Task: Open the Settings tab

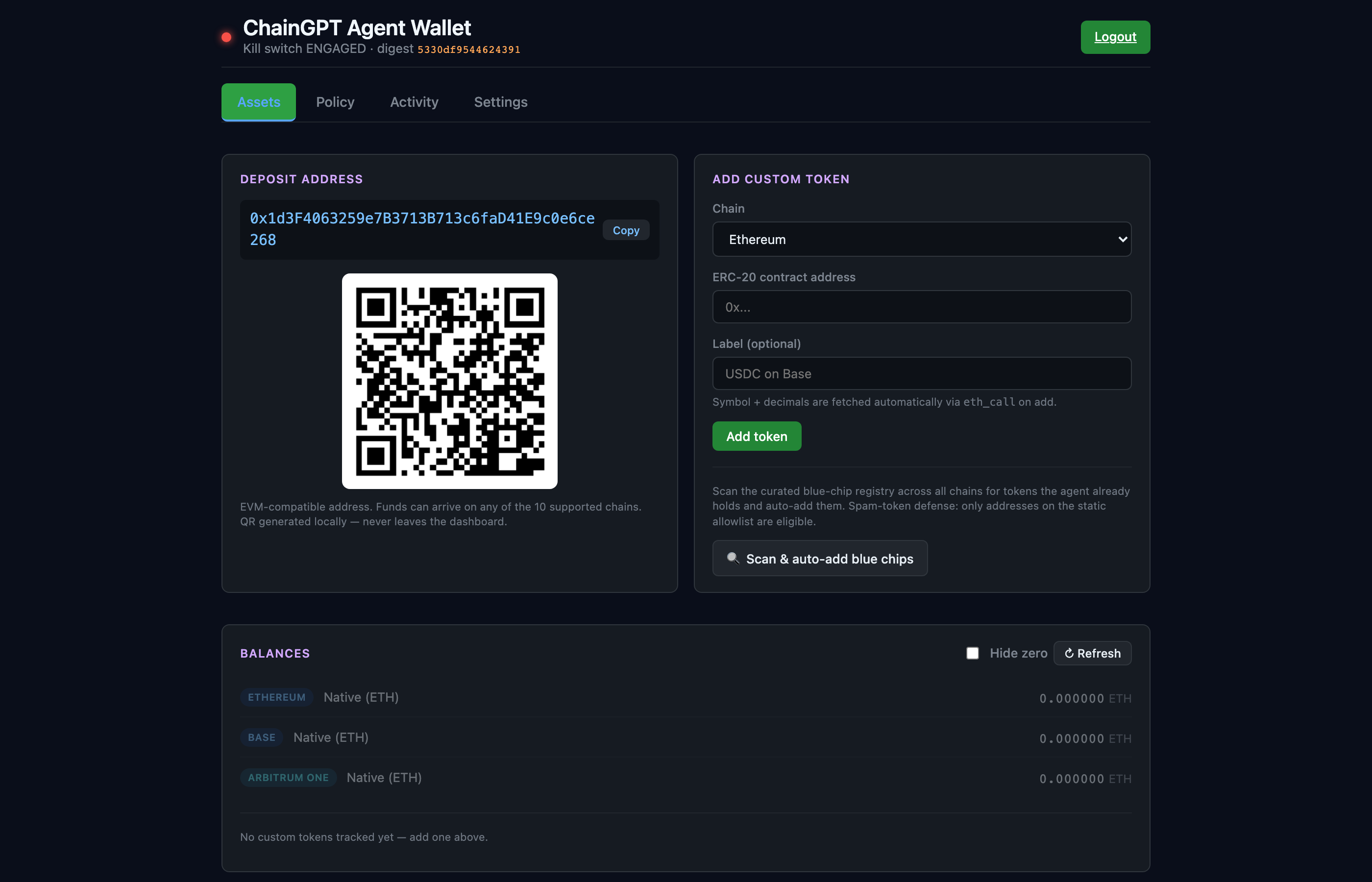Action: 500,102
